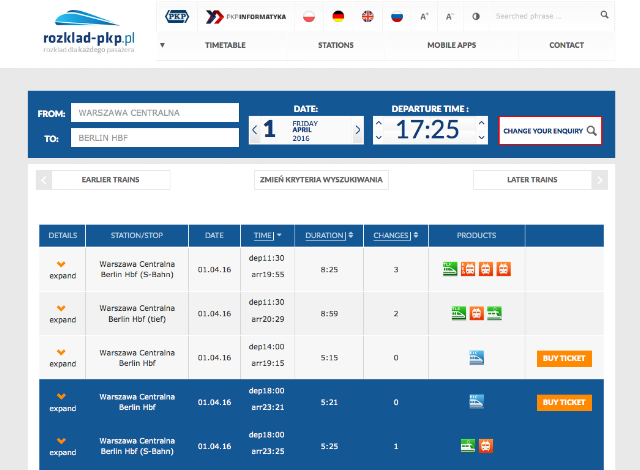Show EARLIER TRAINS
Image resolution: width=640 pixels, height=470 pixels.
tap(111, 180)
